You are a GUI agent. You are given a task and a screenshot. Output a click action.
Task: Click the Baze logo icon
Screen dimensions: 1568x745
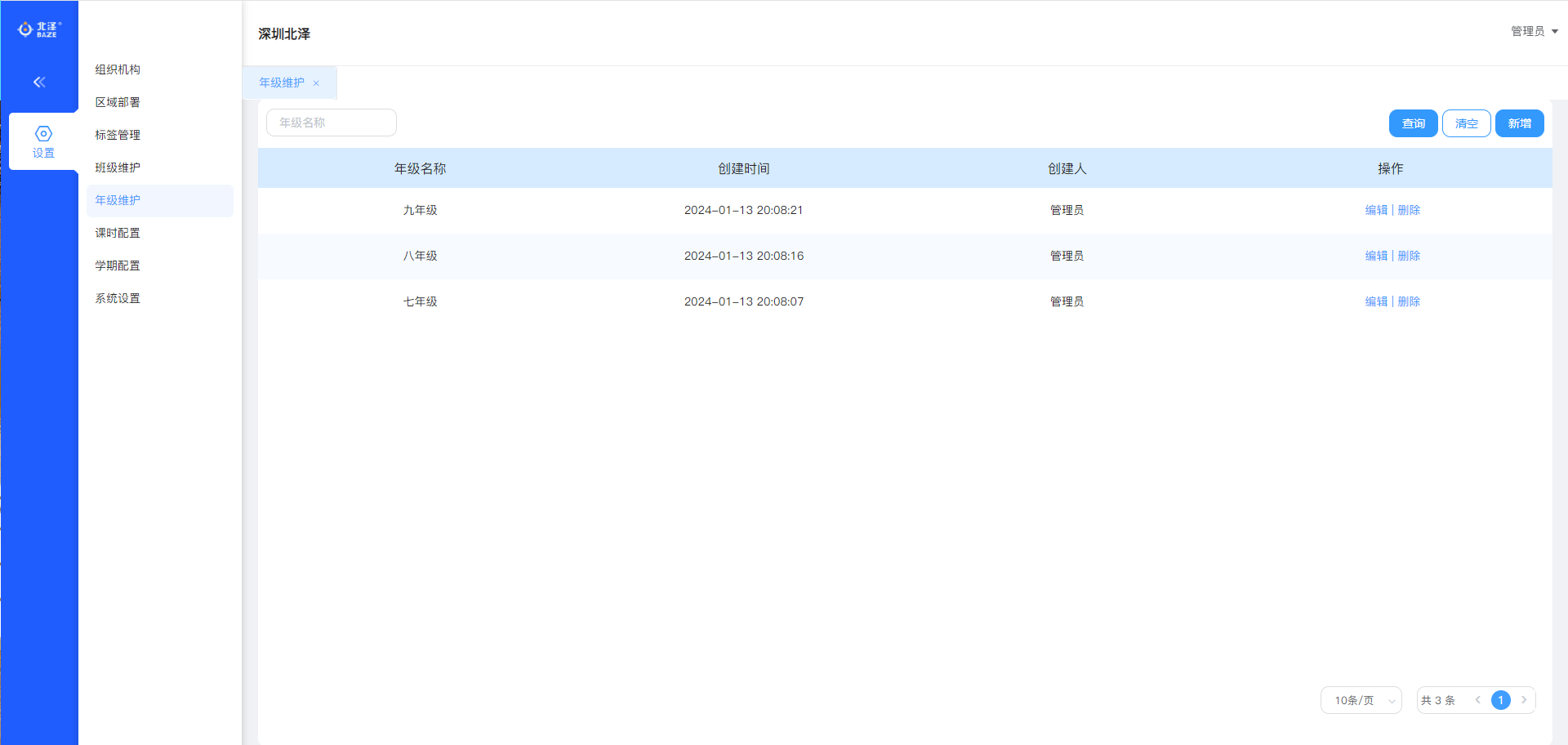point(39,29)
